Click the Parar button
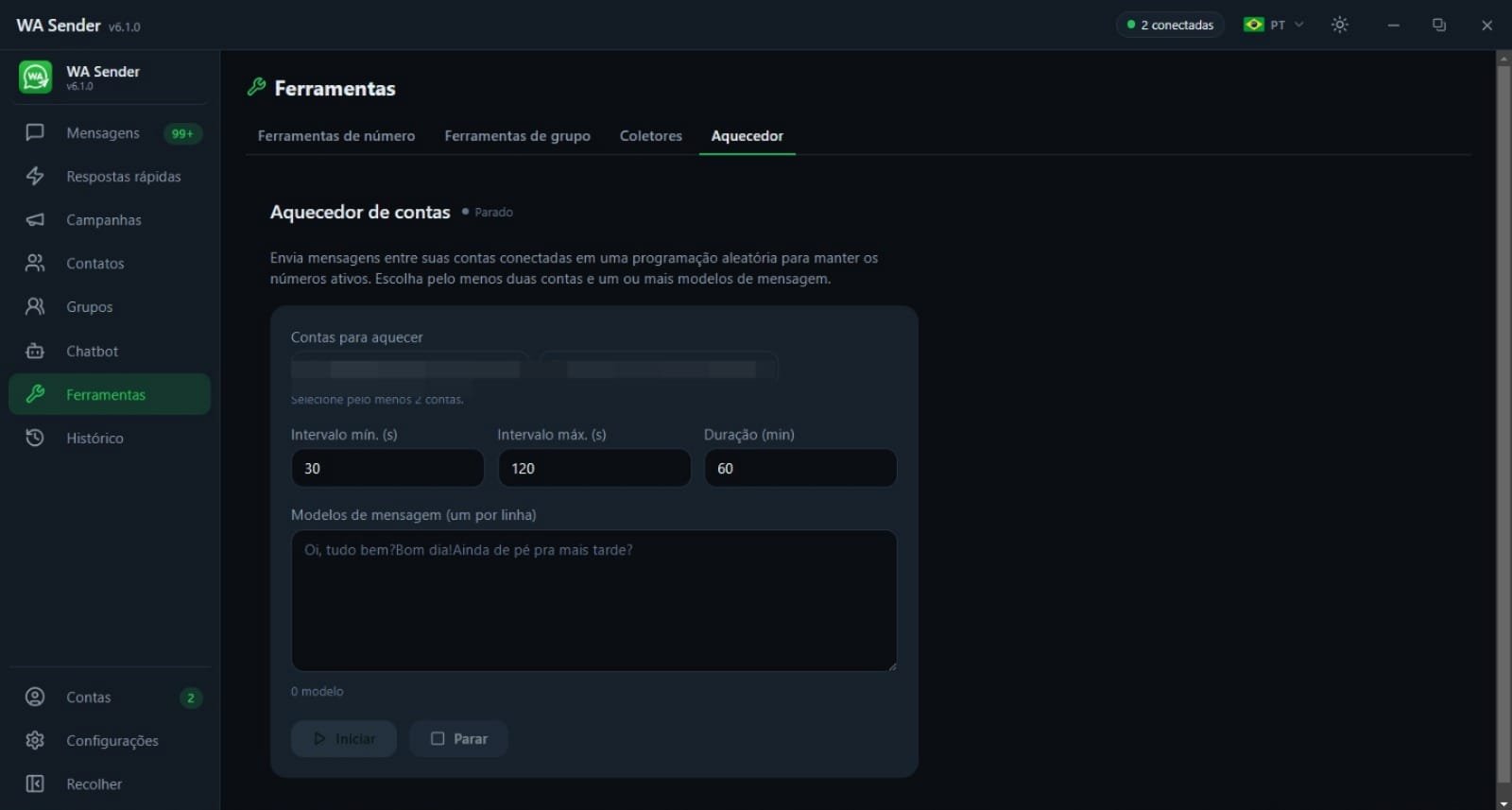1512x810 pixels. click(x=459, y=738)
